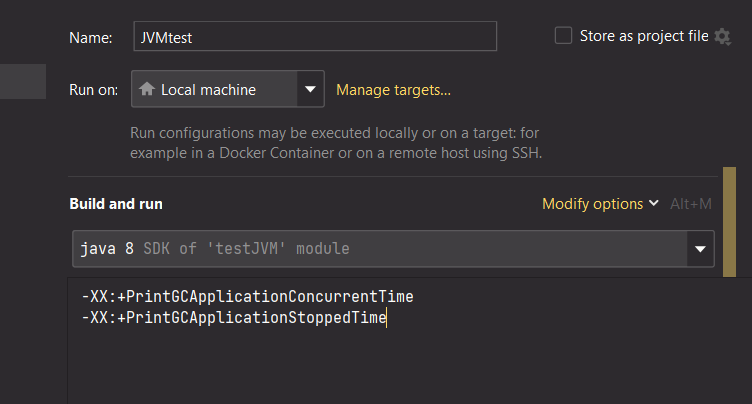This screenshot has width=752, height=404.
Task: Toggle the Store as project file checkbox
Action: (x=563, y=36)
